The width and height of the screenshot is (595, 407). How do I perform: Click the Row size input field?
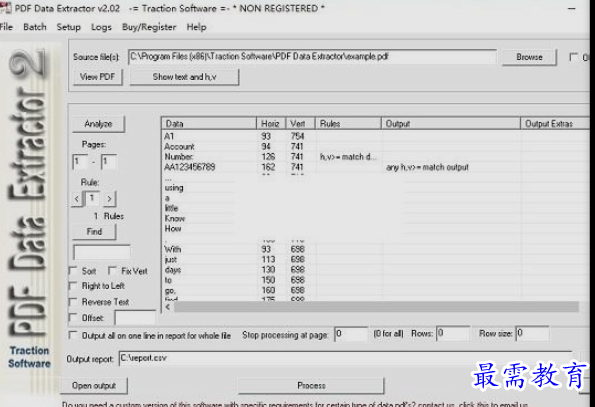(532, 333)
